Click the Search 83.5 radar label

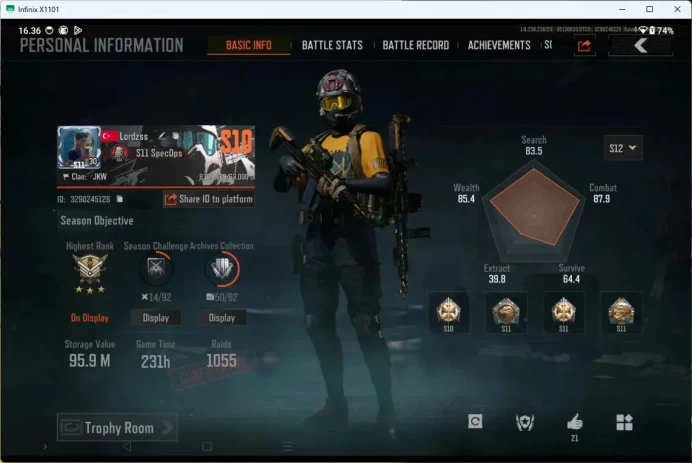coord(534,145)
